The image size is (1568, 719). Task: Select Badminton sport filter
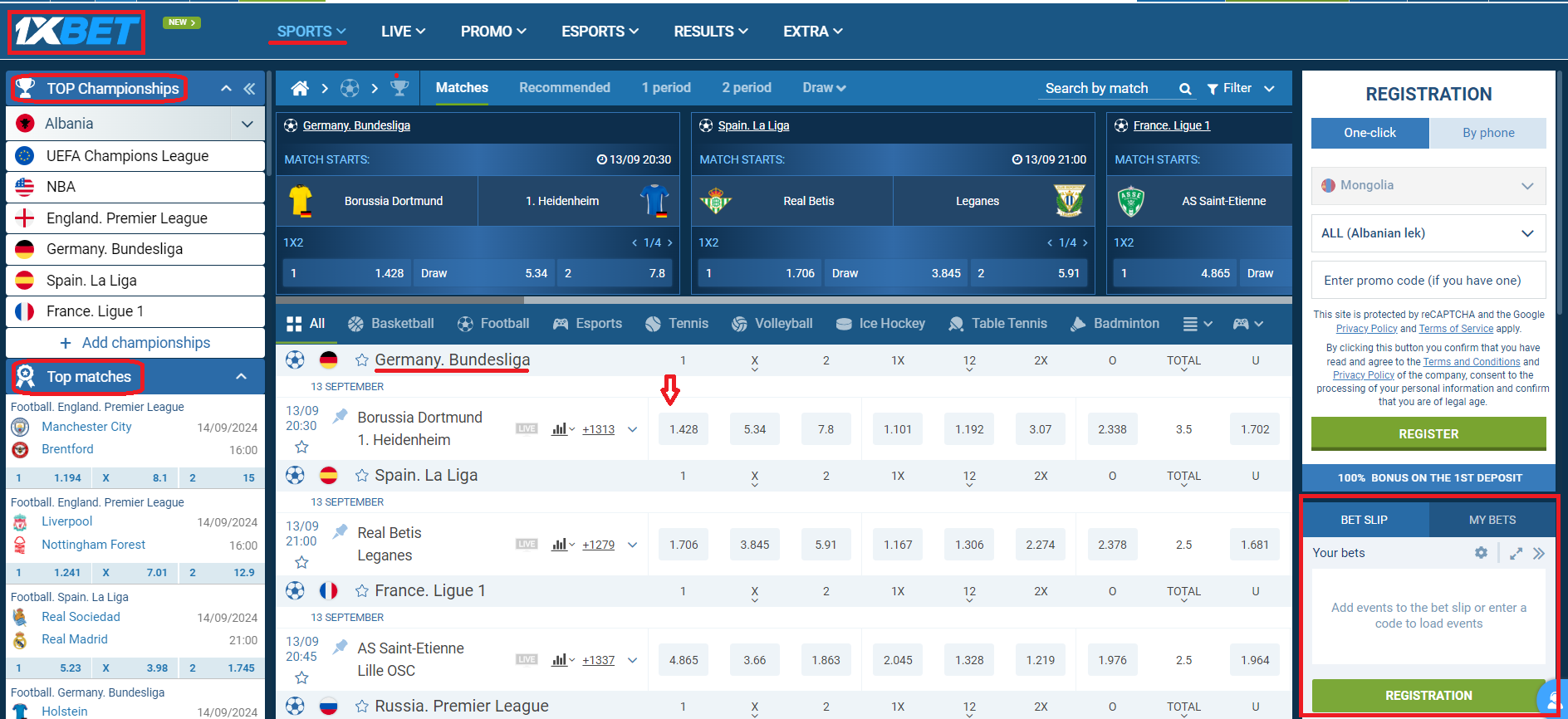(1115, 324)
